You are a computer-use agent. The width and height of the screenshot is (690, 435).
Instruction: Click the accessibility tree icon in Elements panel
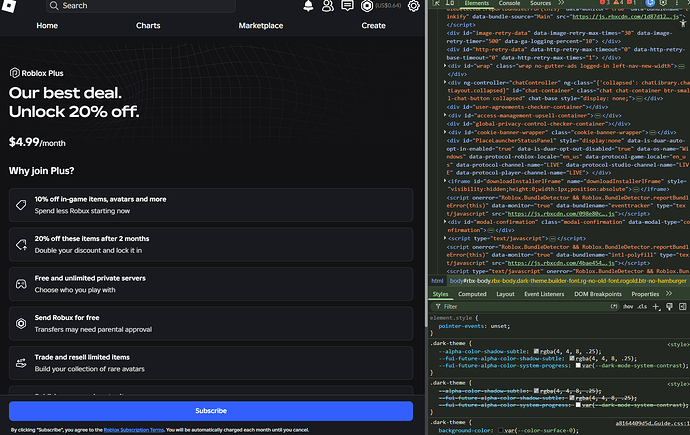click(x=683, y=24)
